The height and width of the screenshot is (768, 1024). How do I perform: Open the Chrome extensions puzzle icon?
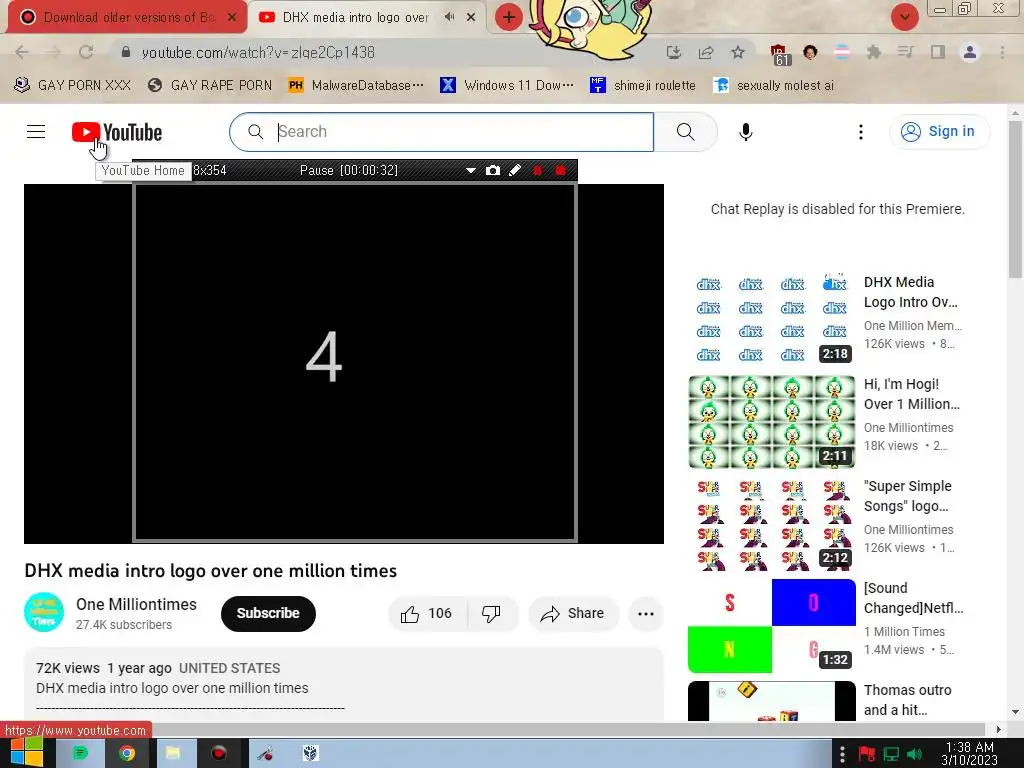tap(874, 52)
